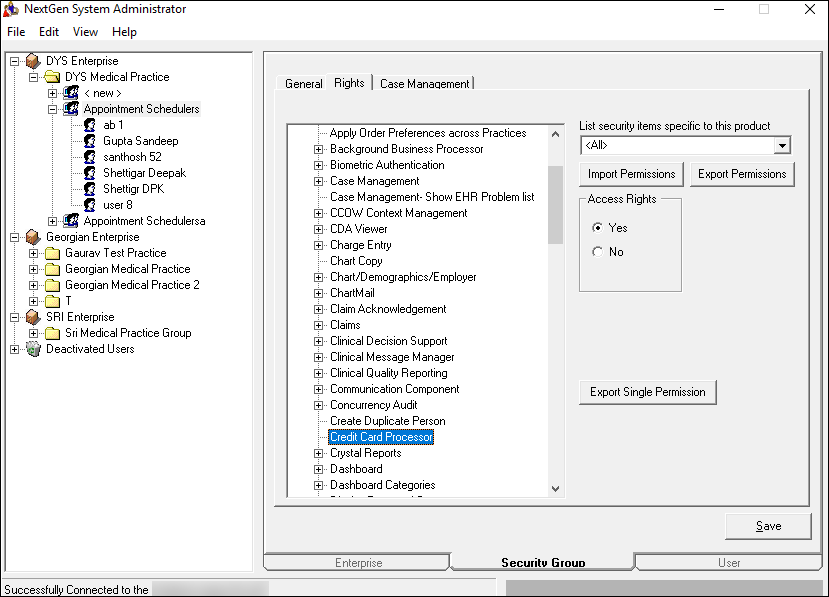Expand the Background Business Processor item
829x597 pixels.
coord(318,150)
